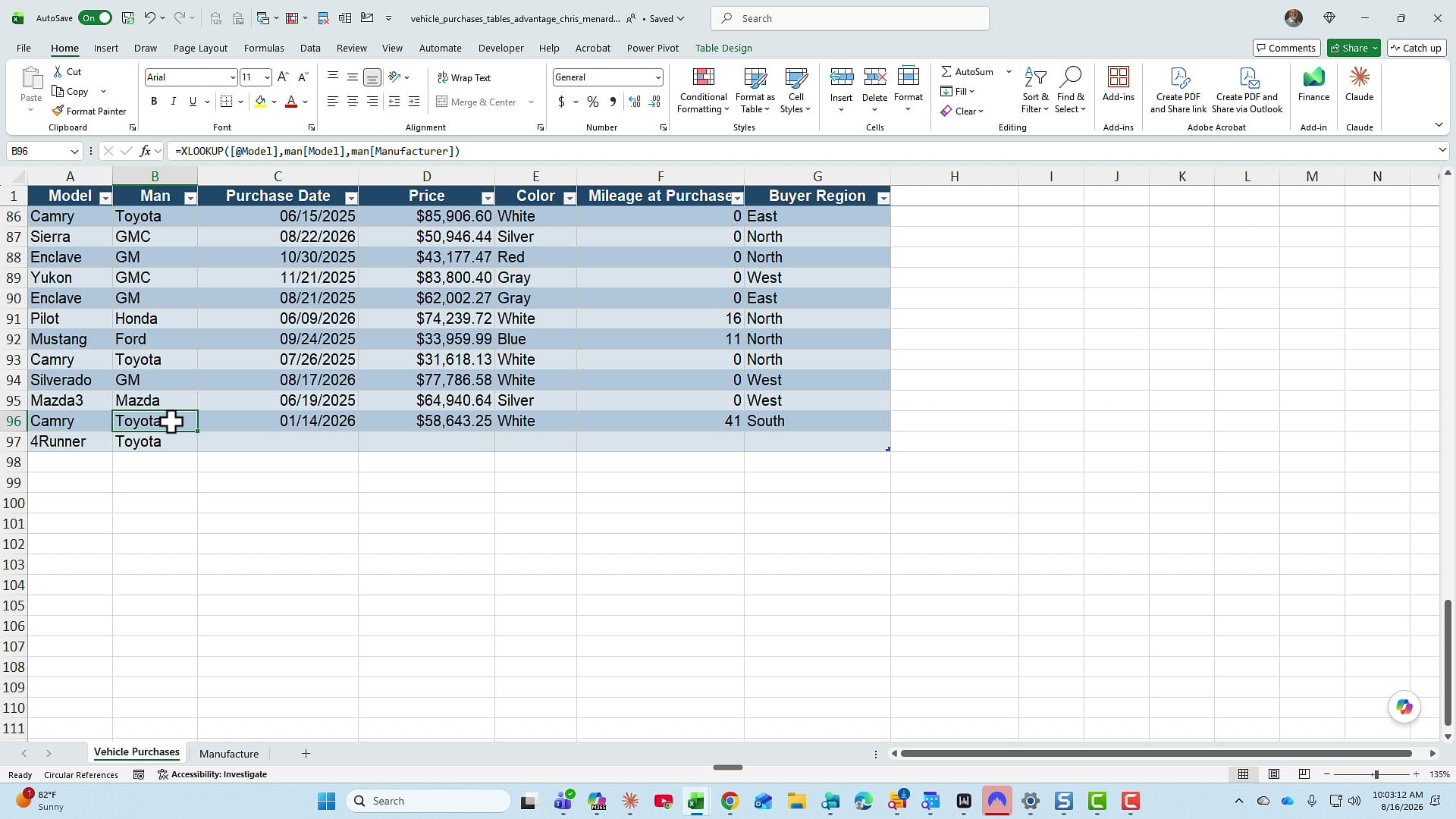This screenshot has width=1456, height=819.
Task: Apply Comma Style number format
Action: coord(613,102)
